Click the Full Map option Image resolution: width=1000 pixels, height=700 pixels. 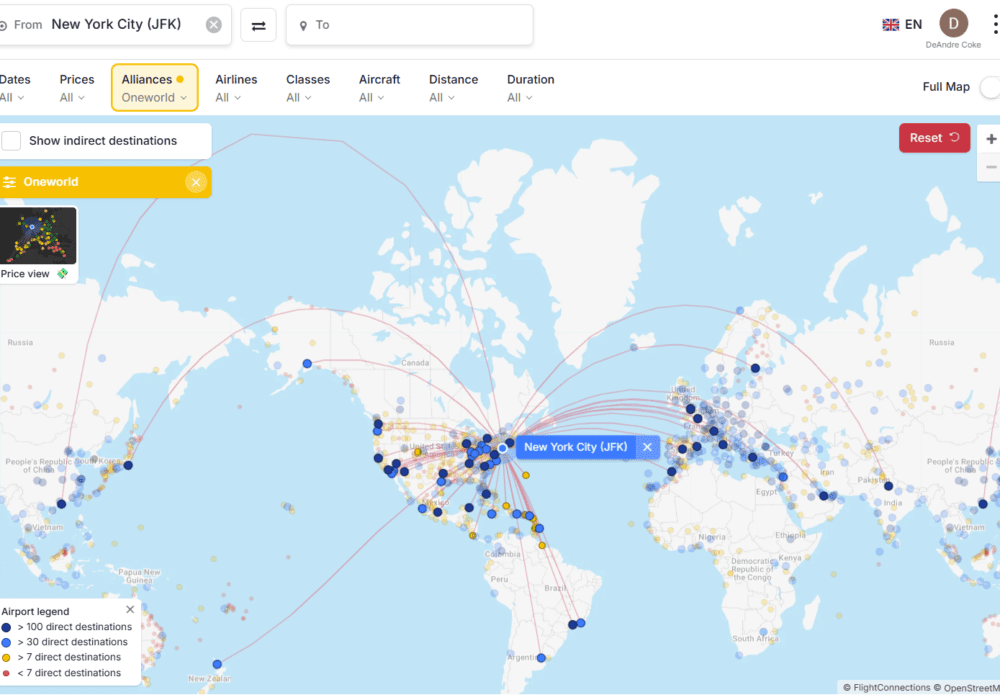tap(946, 87)
